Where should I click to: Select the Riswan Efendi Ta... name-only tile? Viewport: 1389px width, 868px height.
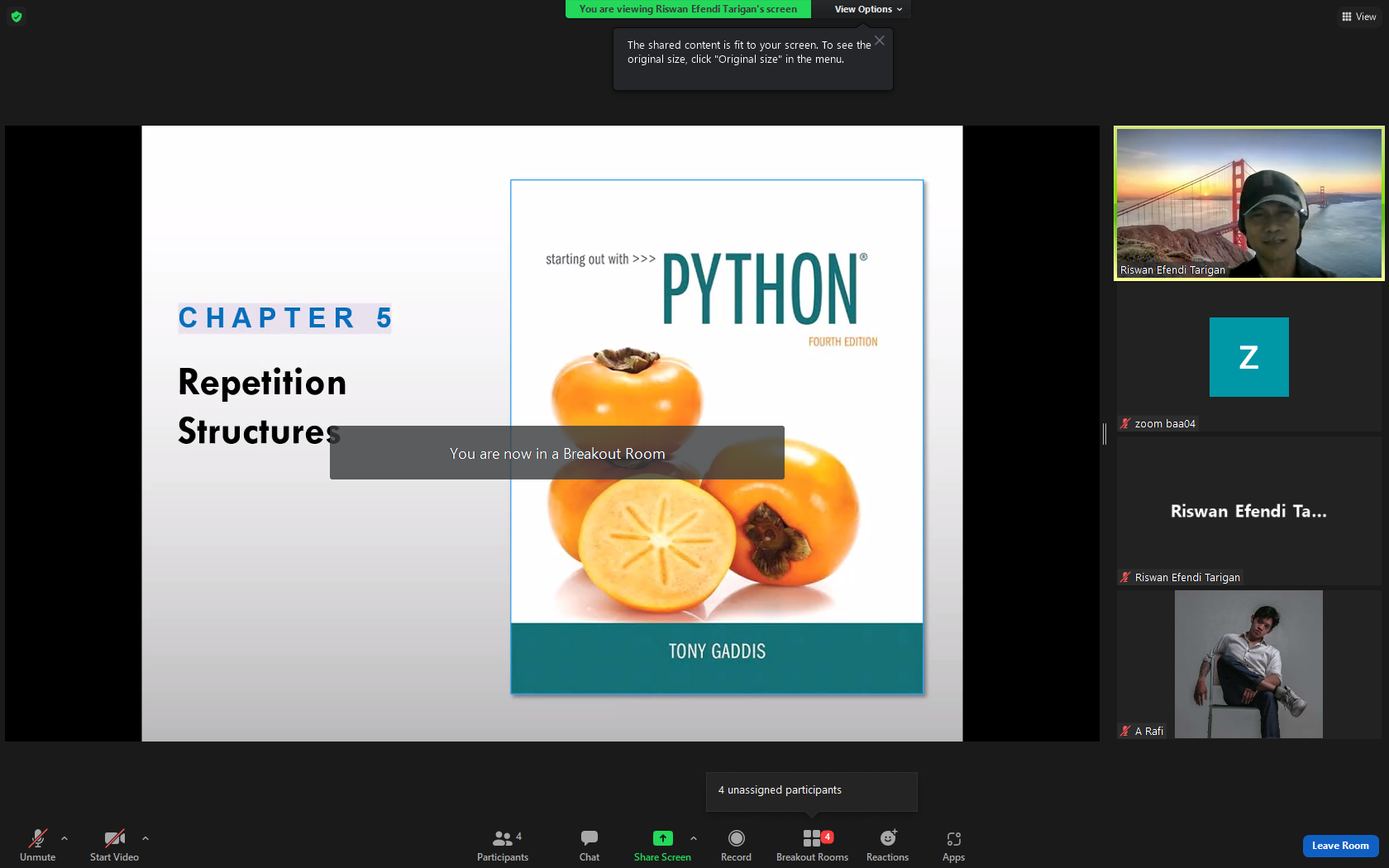[x=1248, y=511]
